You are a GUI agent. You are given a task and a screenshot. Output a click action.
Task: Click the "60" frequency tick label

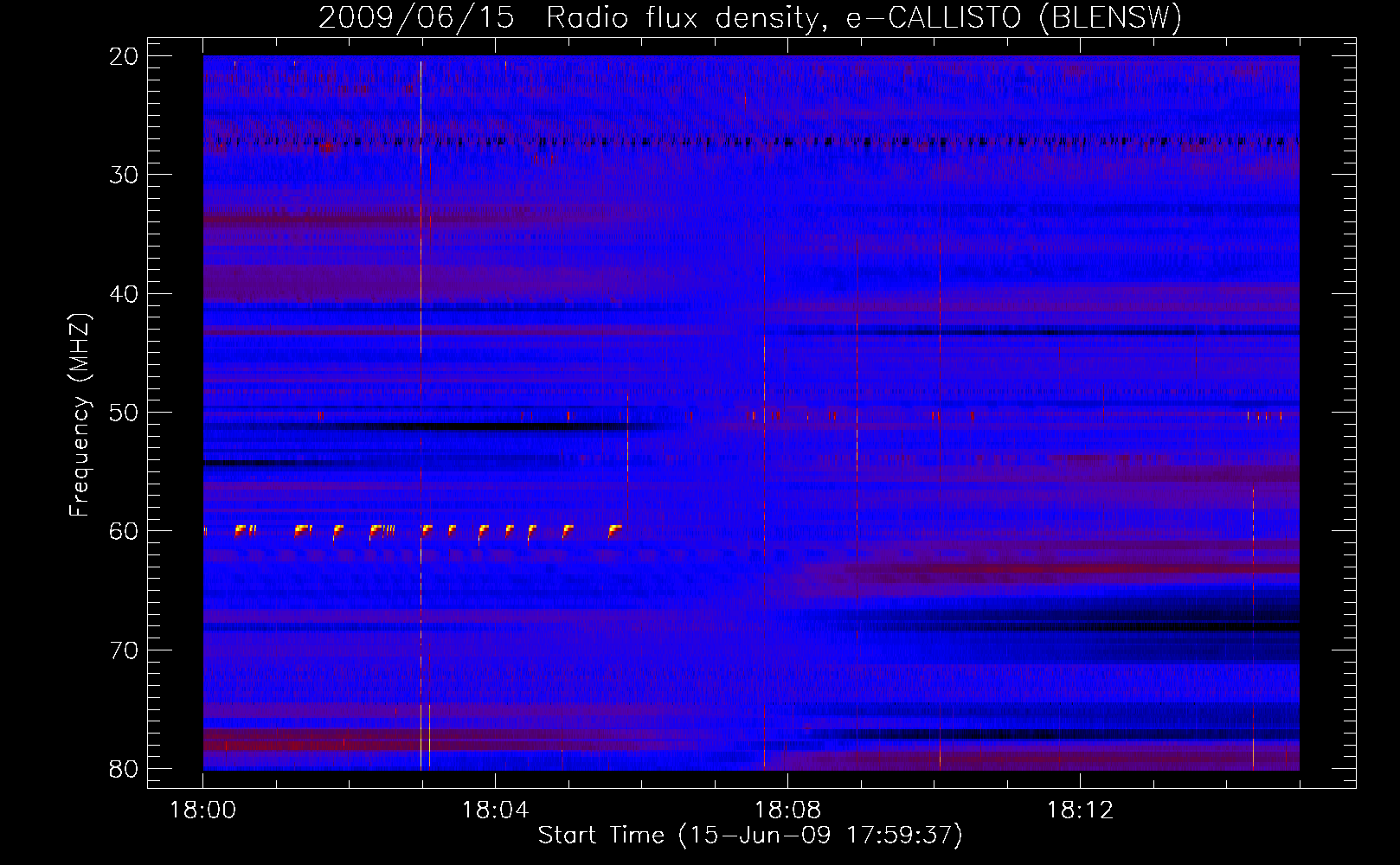point(125,531)
